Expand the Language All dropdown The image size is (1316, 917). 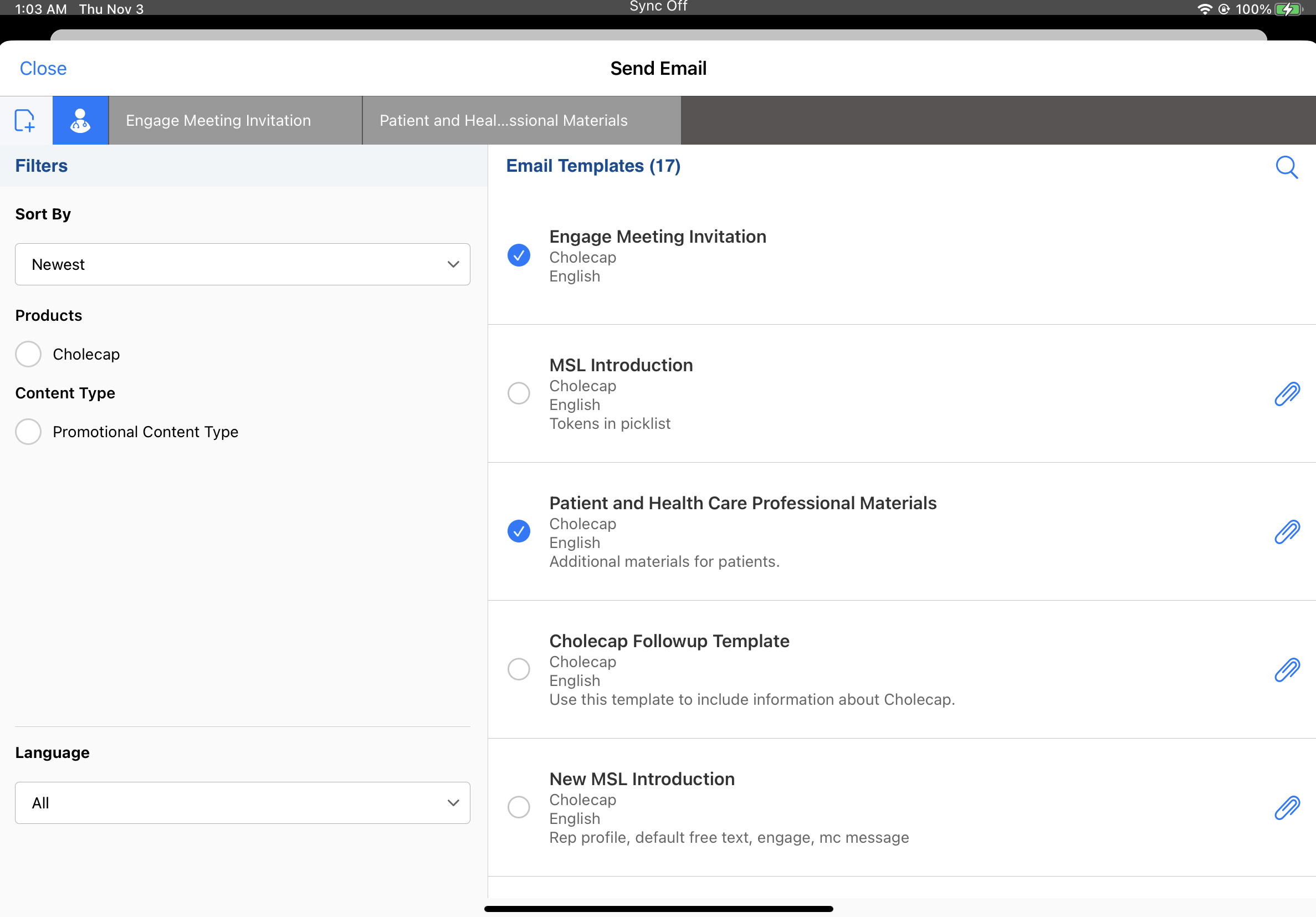pyautogui.click(x=243, y=802)
